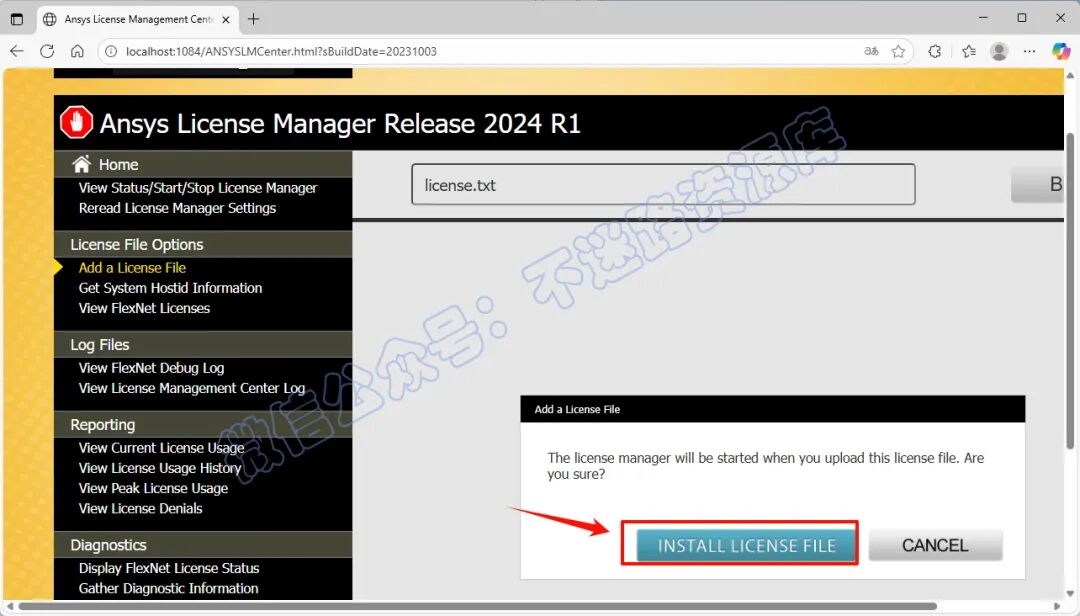Open the translate page icon
This screenshot has height=616, width=1080.
[x=871, y=51]
